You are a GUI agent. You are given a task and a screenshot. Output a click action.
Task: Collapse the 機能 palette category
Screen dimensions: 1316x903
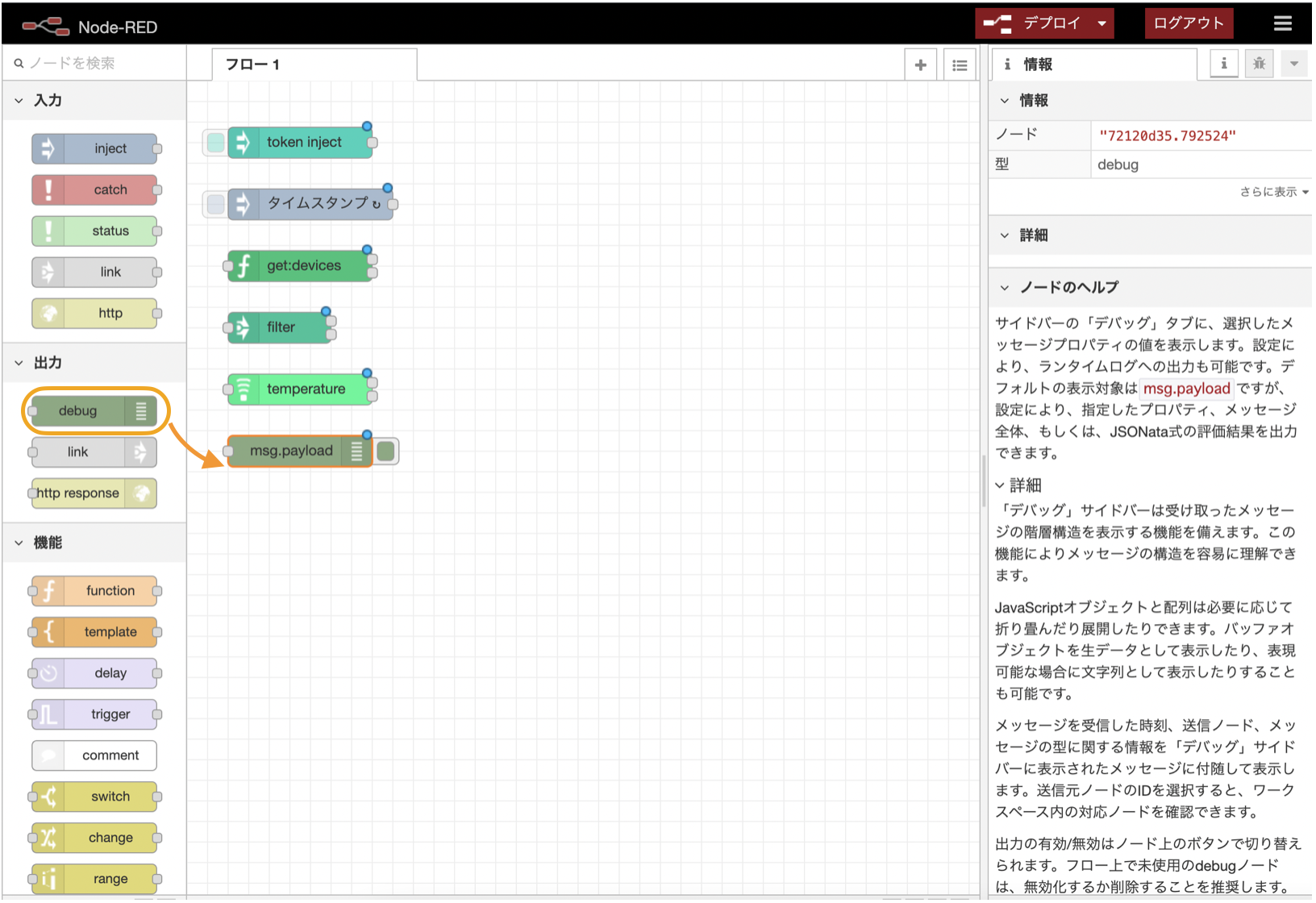pos(94,542)
